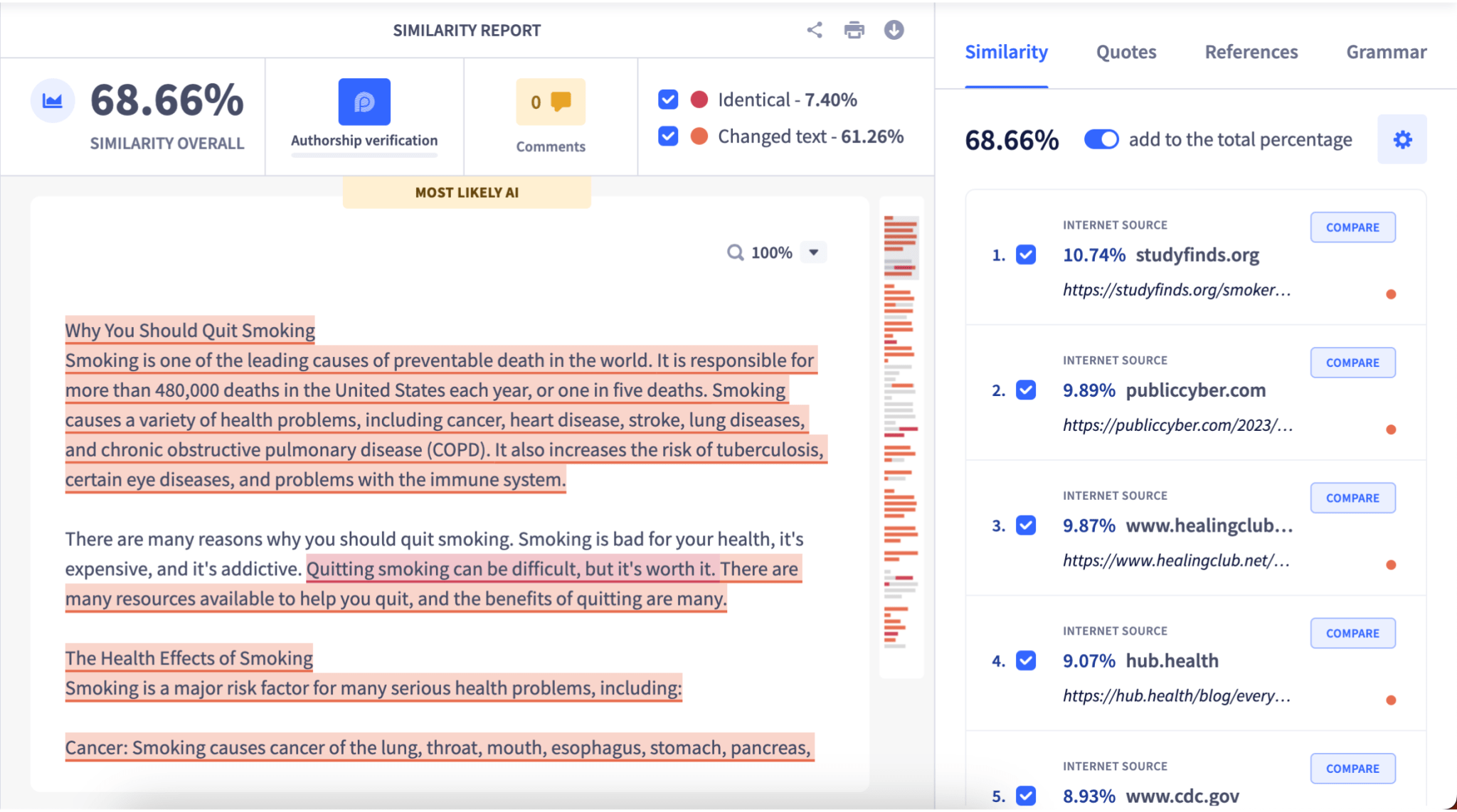Switch to the Quotes tab
Viewport: 1457px width, 812px height.
tap(1125, 52)
